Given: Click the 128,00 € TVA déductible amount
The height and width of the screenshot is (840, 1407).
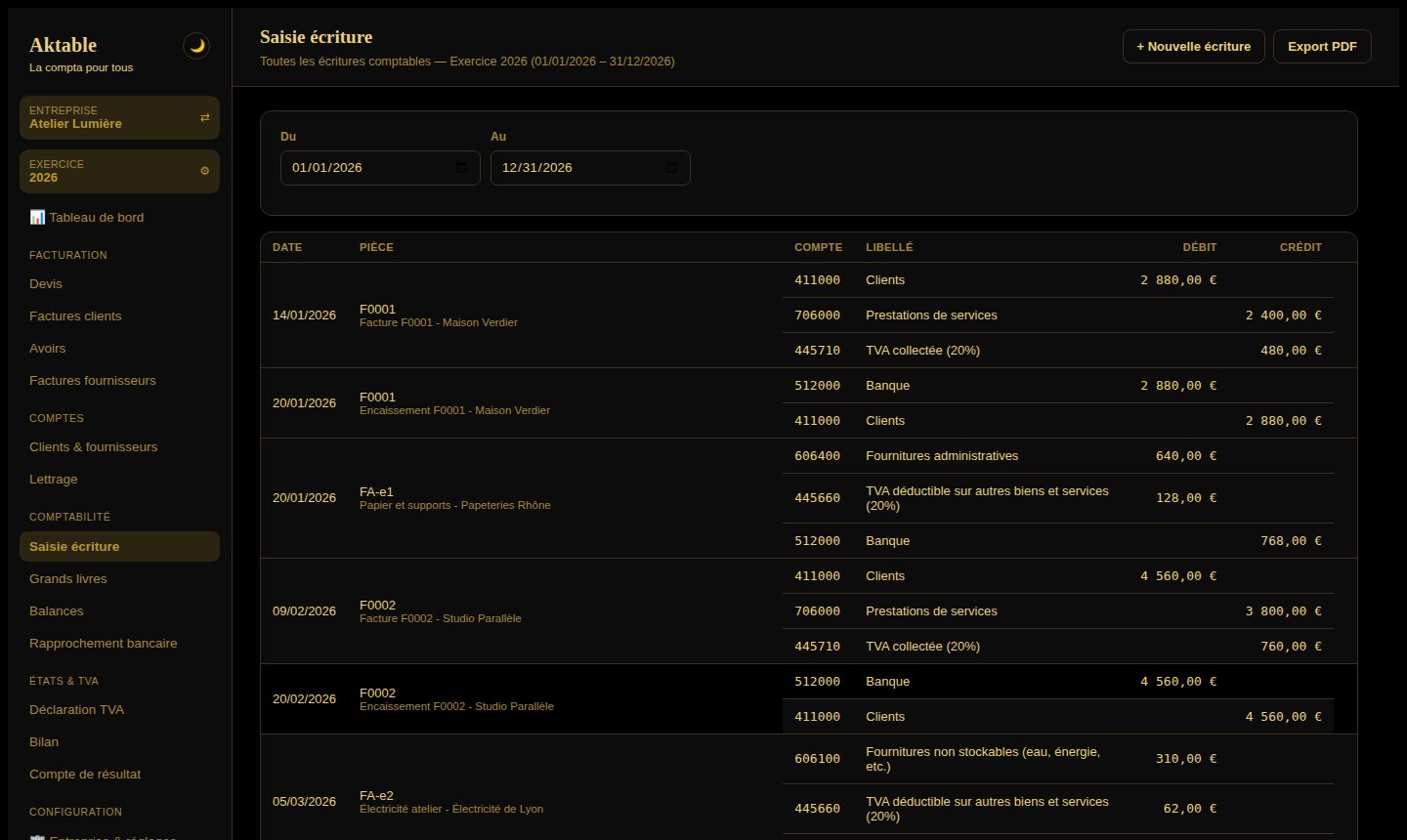Looking at the screenshot, I should click(x=1186, y=498).
